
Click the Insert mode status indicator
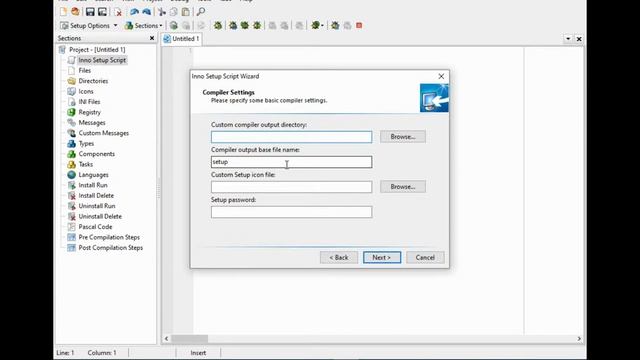[198, 353]
